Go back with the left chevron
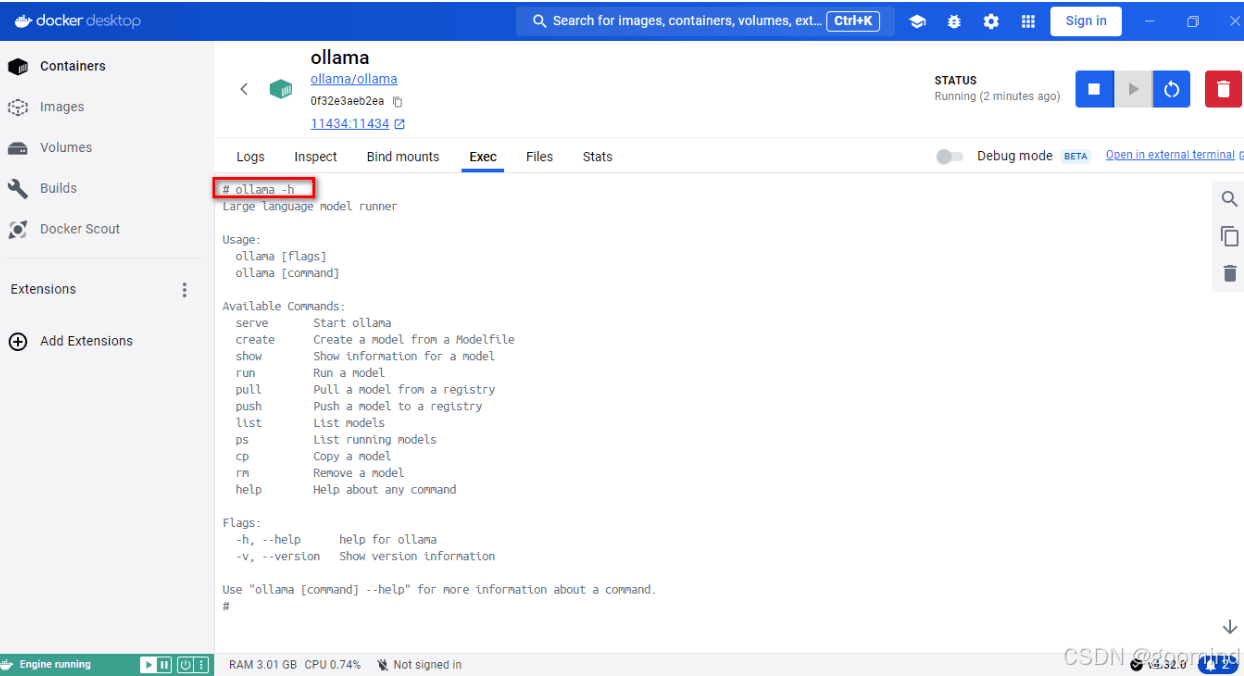This screenshot has width=1244, height=676. 244,89
